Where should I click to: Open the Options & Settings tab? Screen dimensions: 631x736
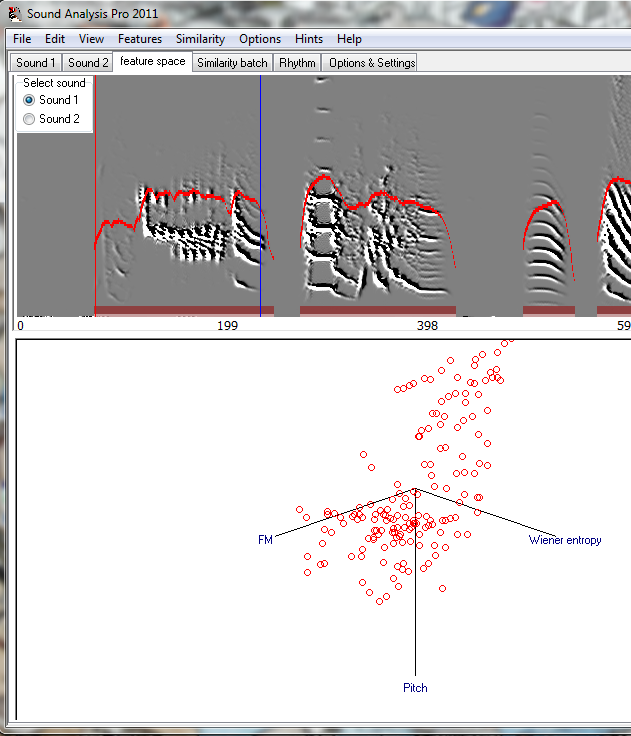coord(371,63)
